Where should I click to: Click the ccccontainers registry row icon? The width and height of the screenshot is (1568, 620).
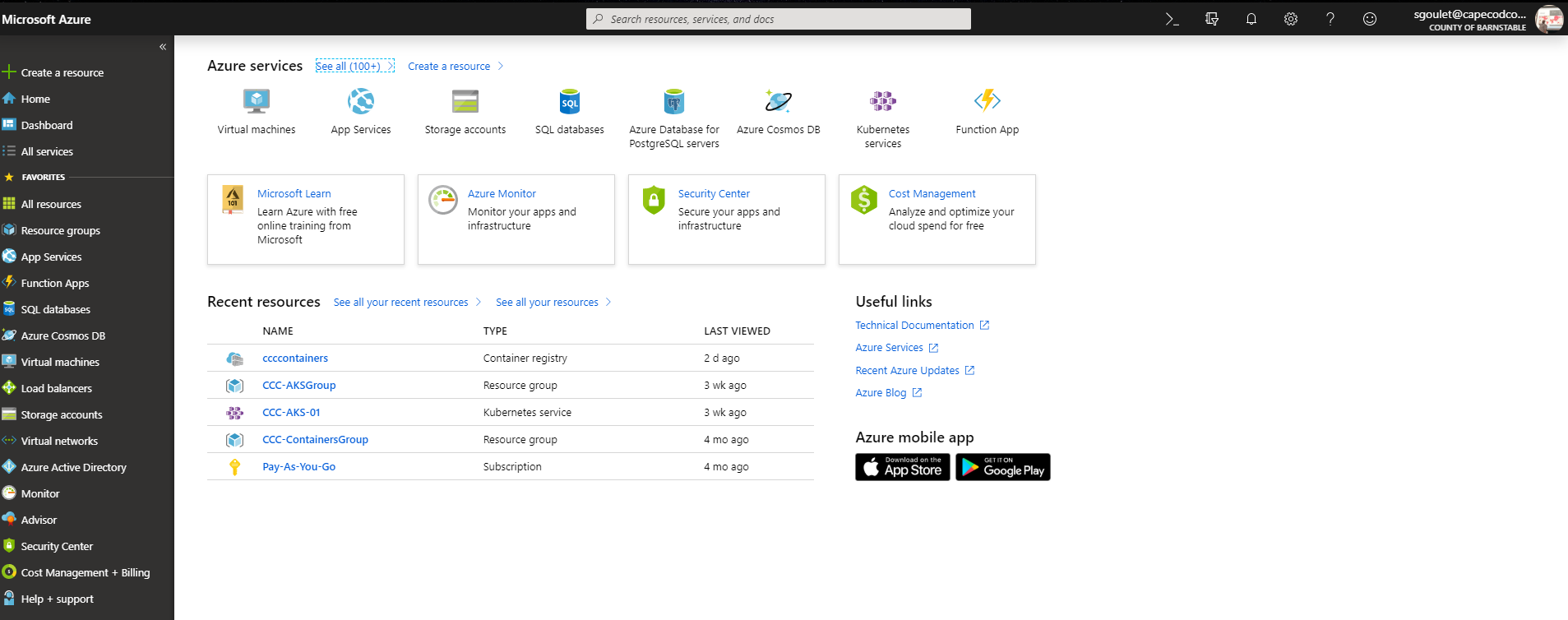235,359
